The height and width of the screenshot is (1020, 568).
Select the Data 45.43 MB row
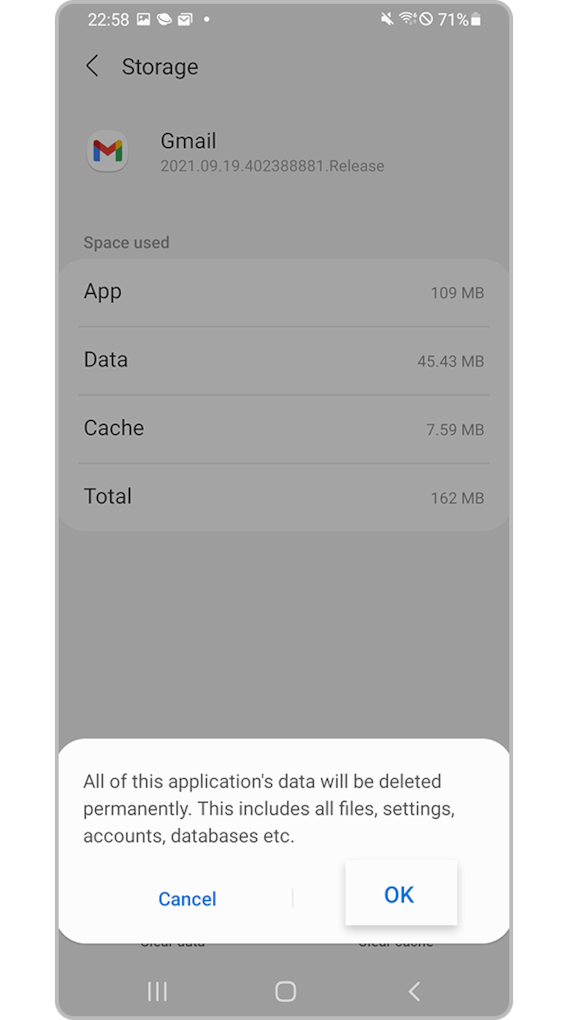click(284, 360)
